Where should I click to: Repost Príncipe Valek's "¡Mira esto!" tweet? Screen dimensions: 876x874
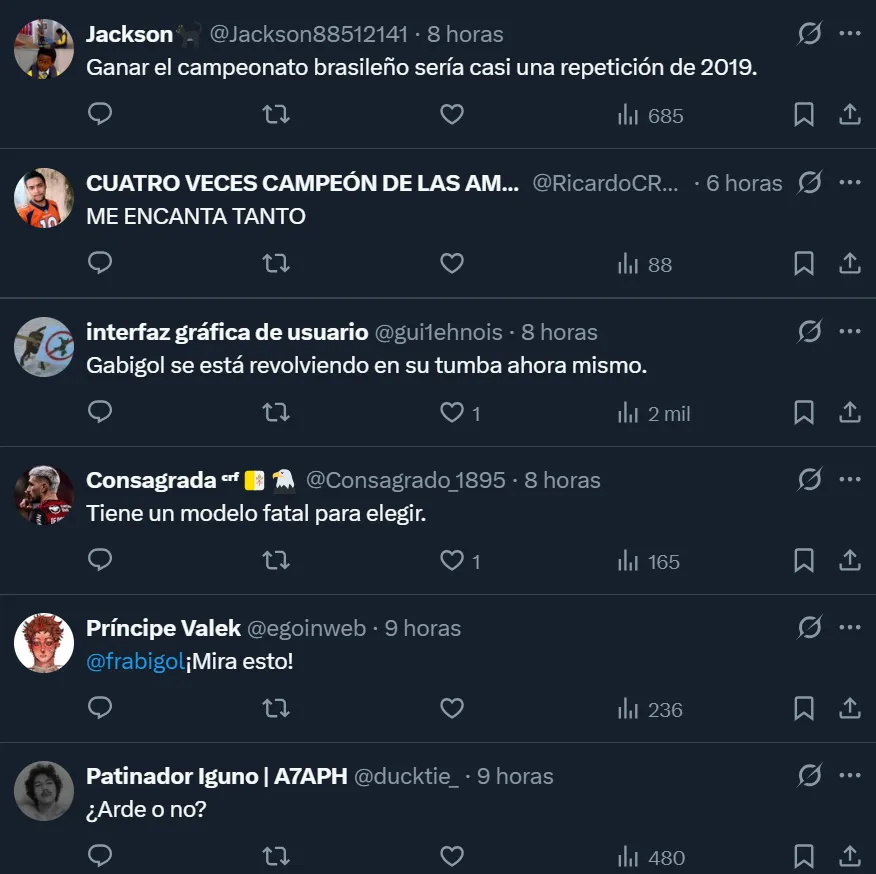click(x=276, y=709)
